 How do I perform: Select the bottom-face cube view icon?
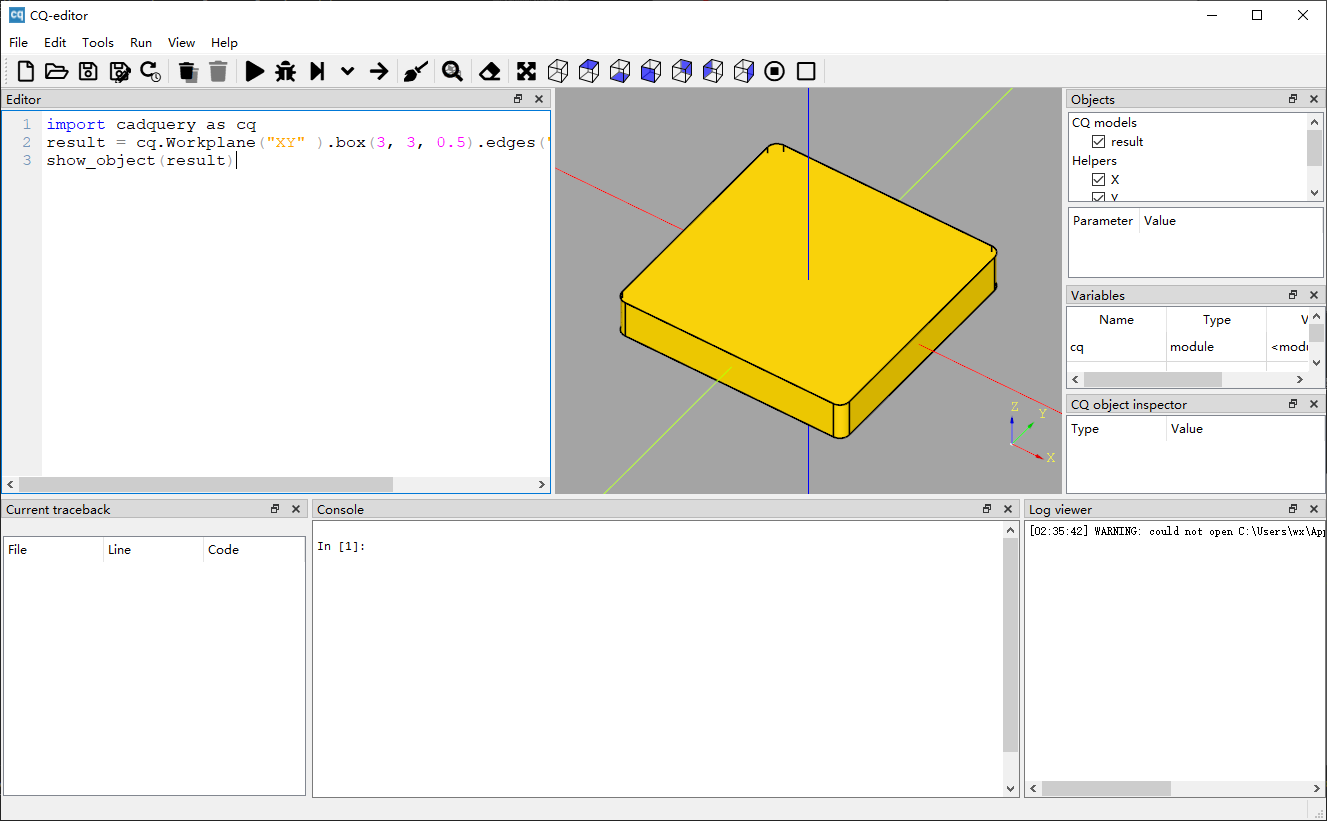click(620, 71)
